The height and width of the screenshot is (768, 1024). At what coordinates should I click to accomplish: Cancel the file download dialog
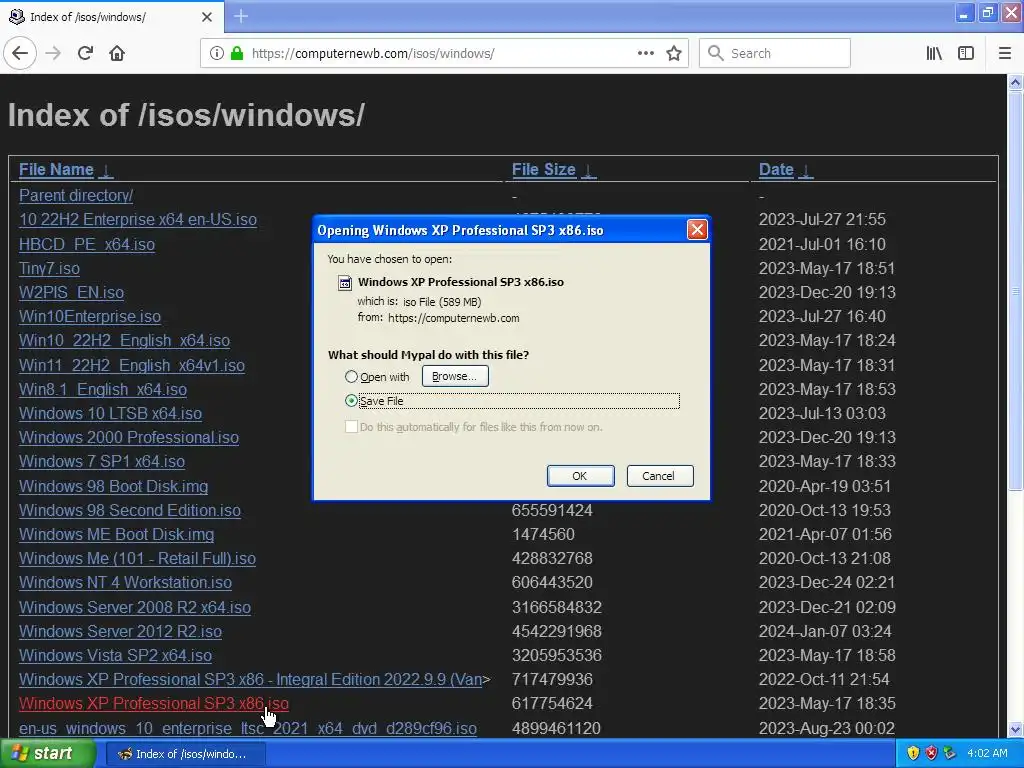pyautogui.click(x=660, y=476)
